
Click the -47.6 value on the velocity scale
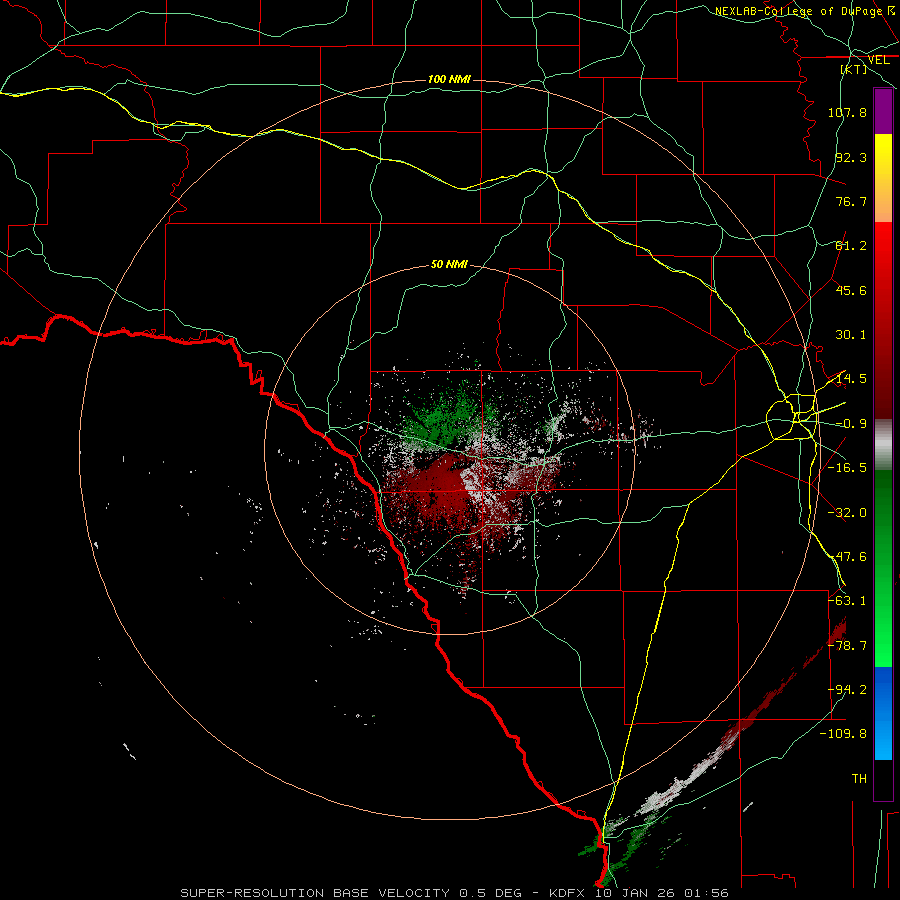847,557
